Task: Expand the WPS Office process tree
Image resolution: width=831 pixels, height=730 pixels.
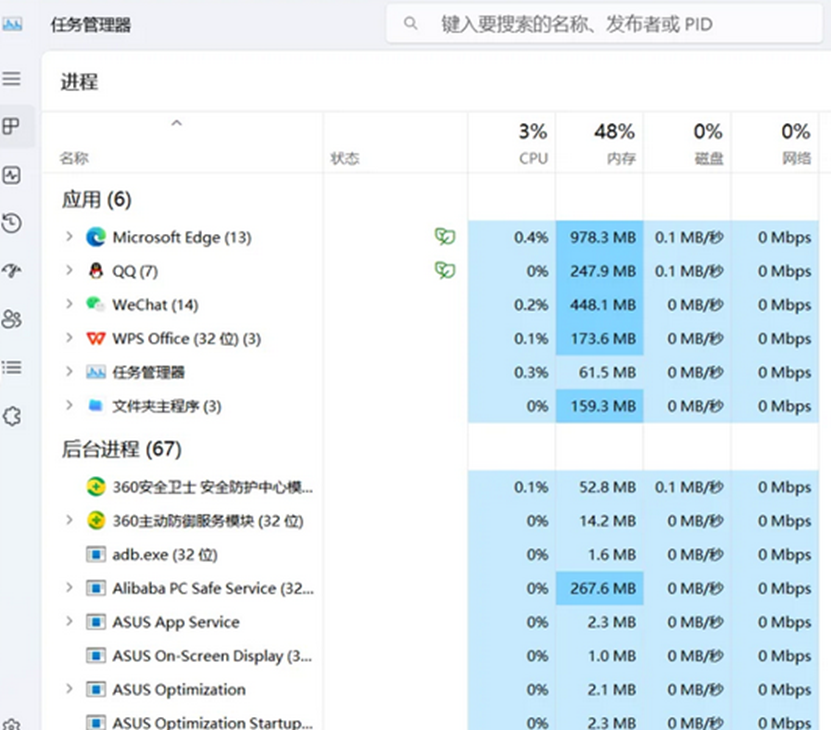Action: (x=68, y=338)
